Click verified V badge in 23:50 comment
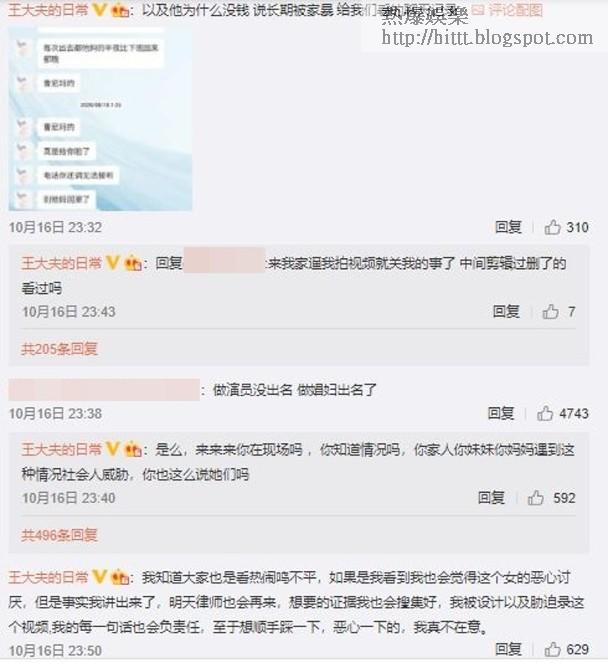The width and height of the screenshot is (608, 663). pyautogui.click(x=99, y=577)
